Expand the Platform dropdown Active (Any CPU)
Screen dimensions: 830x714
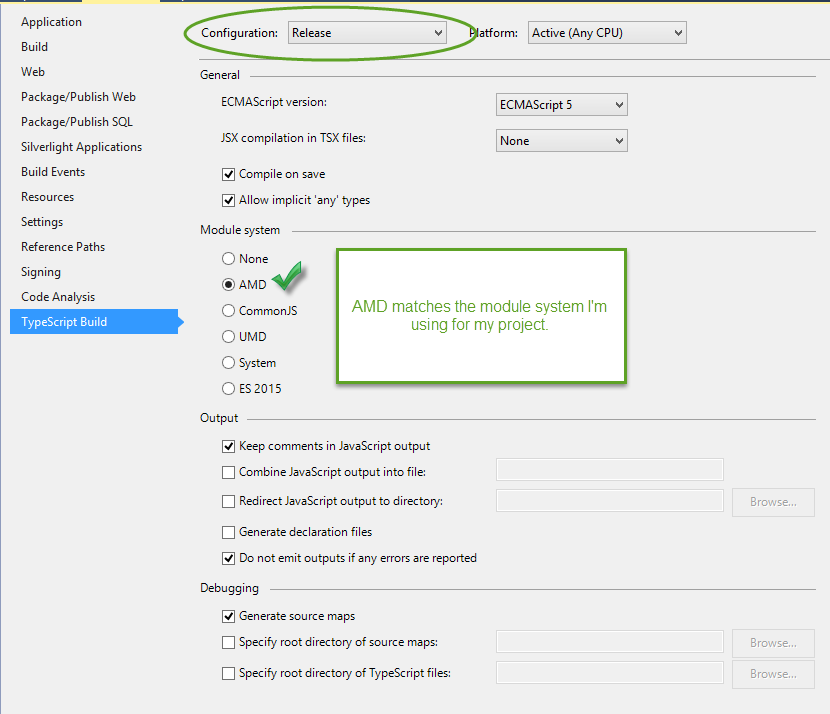607,33
